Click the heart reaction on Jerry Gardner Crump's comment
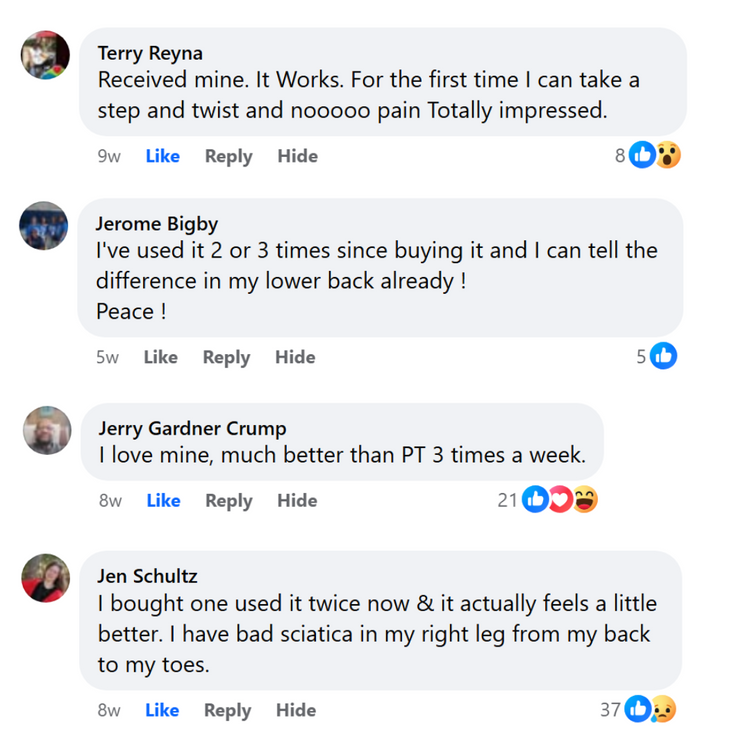 pyautogui.click(x=561, y=500)
